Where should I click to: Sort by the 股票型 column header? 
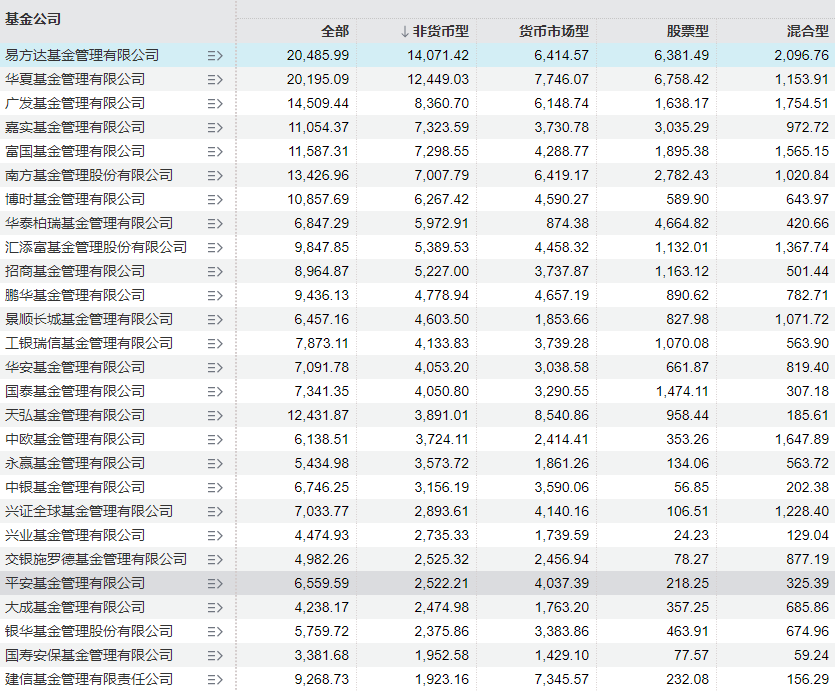tap(688, 31)
